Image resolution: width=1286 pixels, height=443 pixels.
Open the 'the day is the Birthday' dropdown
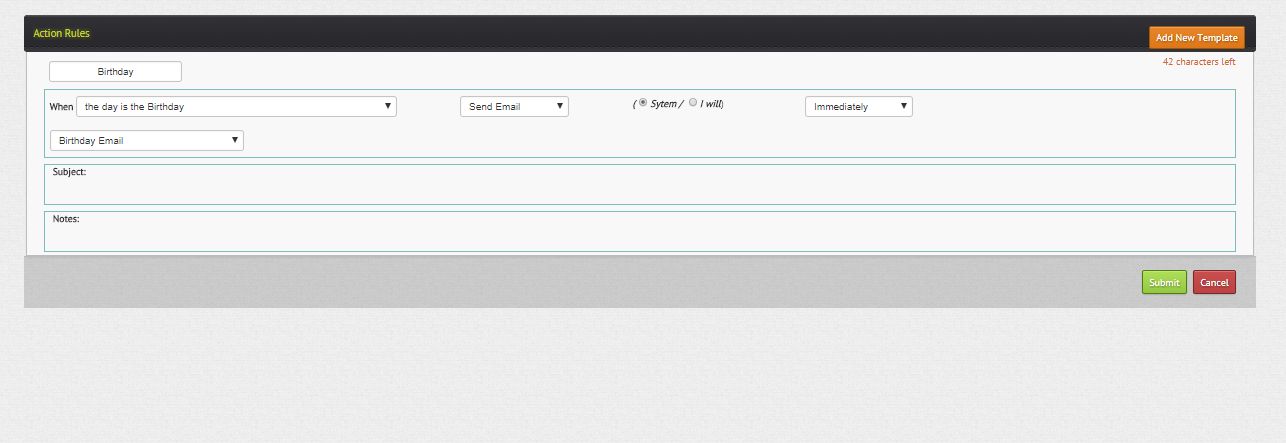[x=236, y=106]
